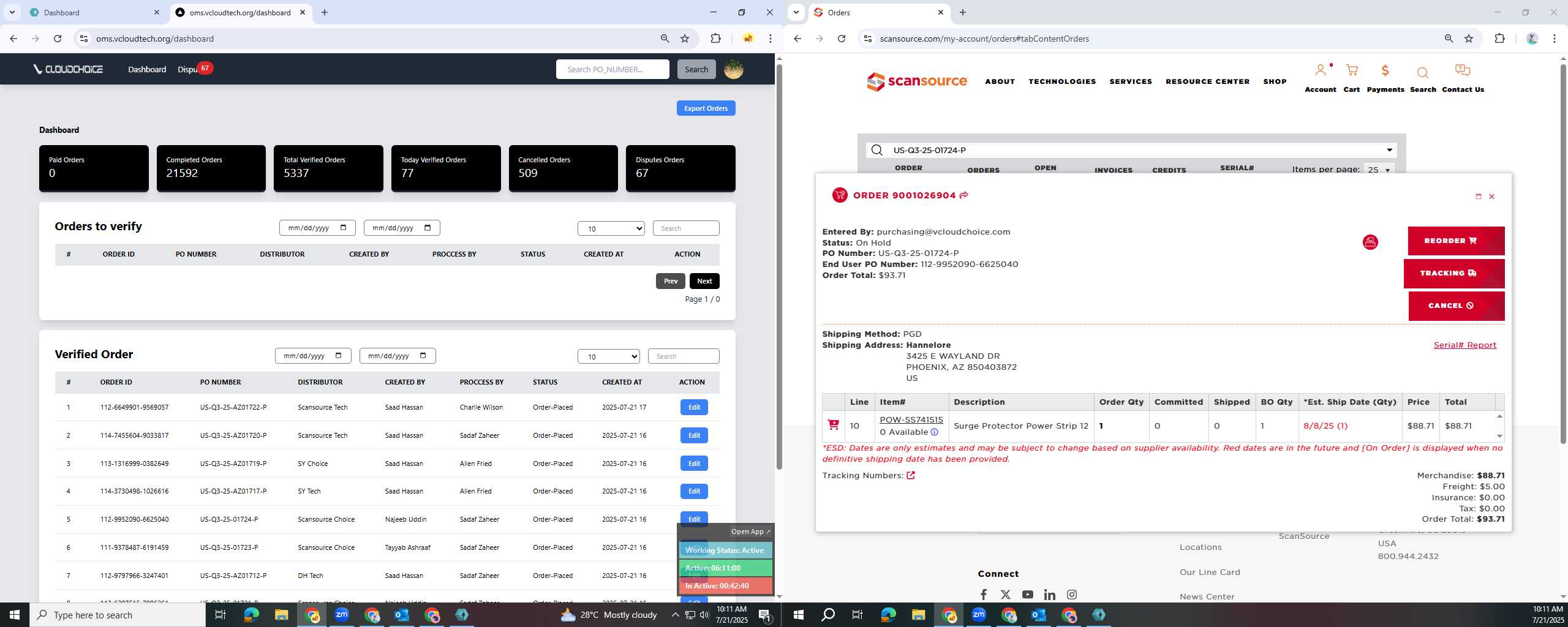Open the ScanSource Account icon
Screen dimensions: 1568x627
click(x=1320, y=71)
